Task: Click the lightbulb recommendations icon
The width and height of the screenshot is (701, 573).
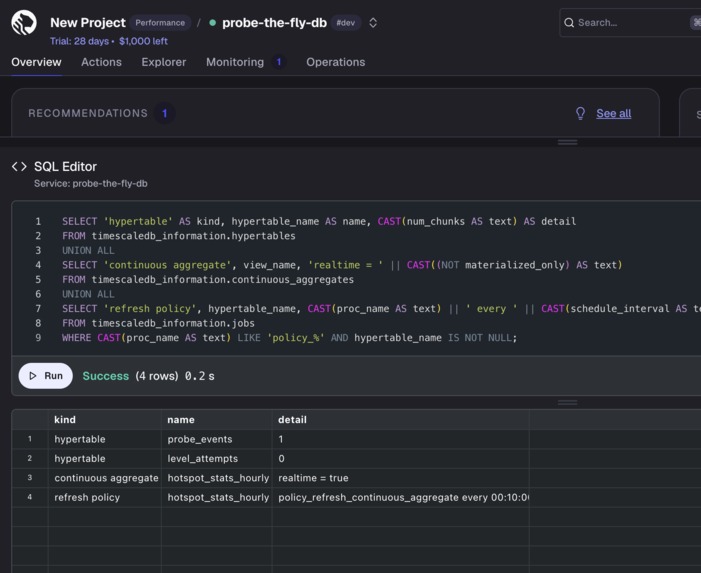Action: click(580, 114)
